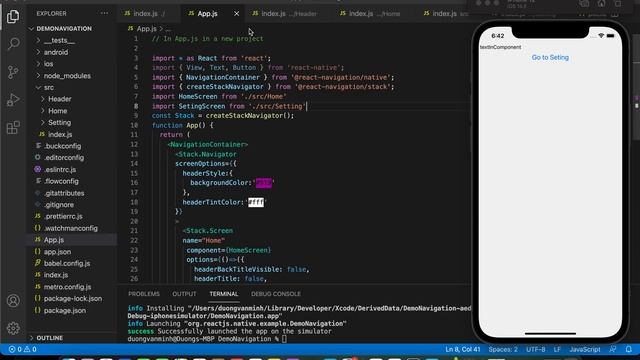Open the .watchmanconfig file
Screen dimensions: 640x360
(71, 228)
